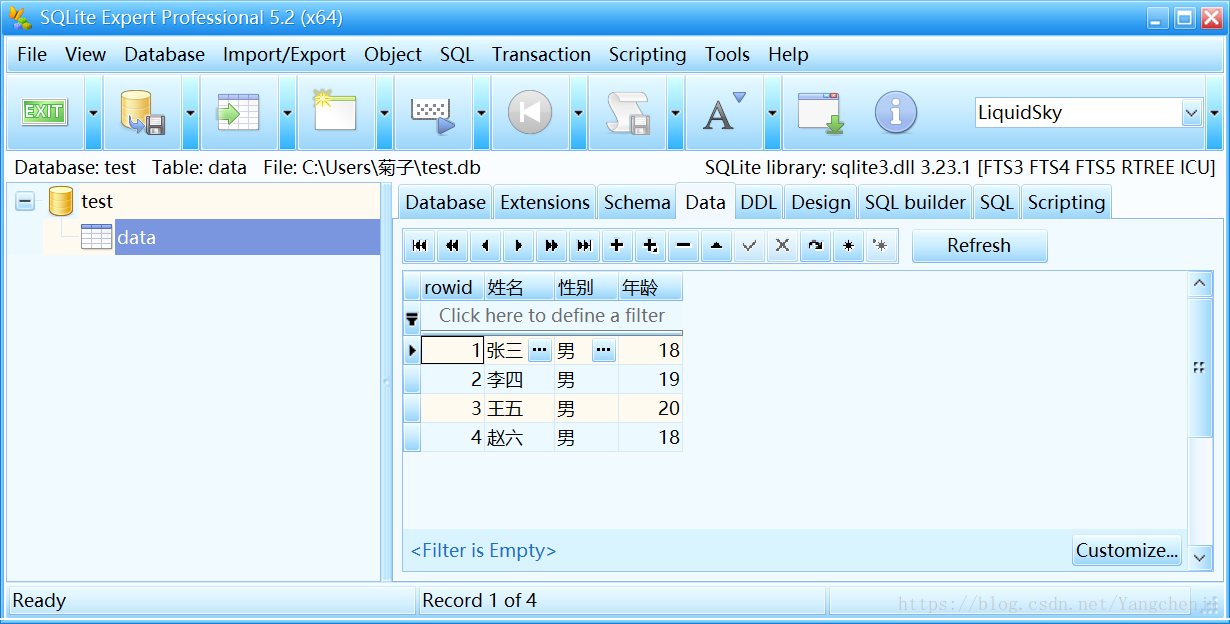
Task: Click the minus delete record button
Action: click(683, 245)
